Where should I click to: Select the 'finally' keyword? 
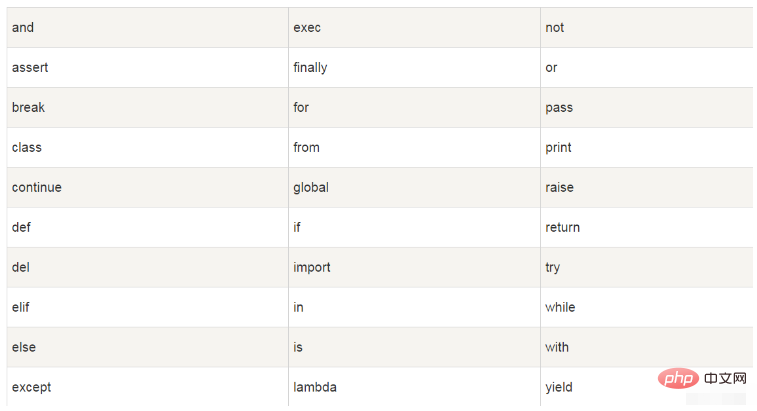click(310, 68)
